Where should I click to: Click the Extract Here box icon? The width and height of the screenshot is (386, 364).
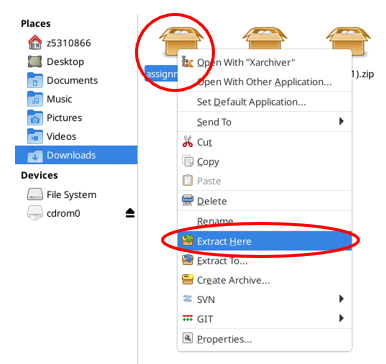[187, 240]
